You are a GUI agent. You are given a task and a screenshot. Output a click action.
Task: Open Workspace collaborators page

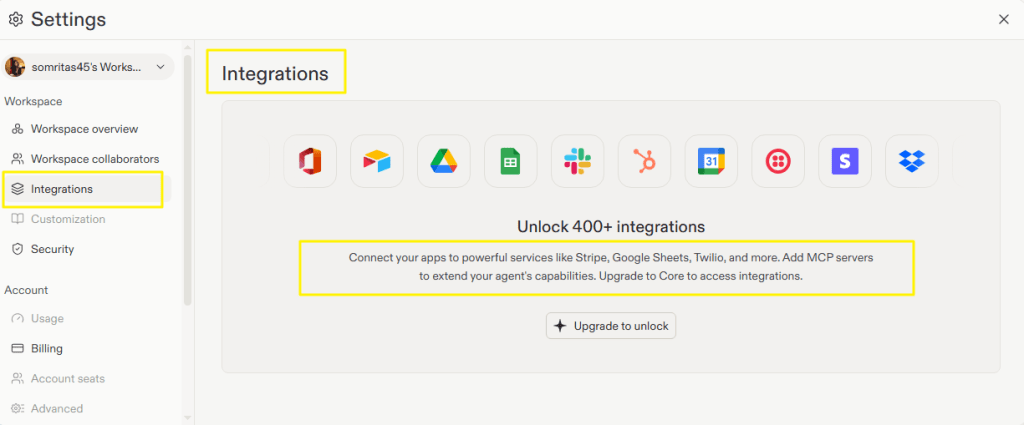[x=86, y=159]
